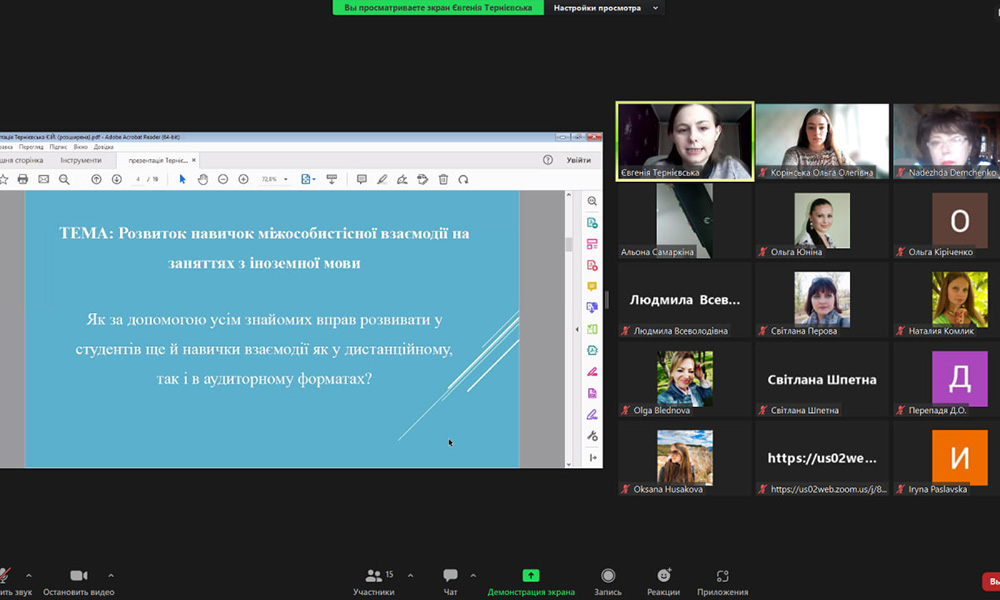
Task: Open the Реакции reactions menu
Action: click(x=663, y=582)
